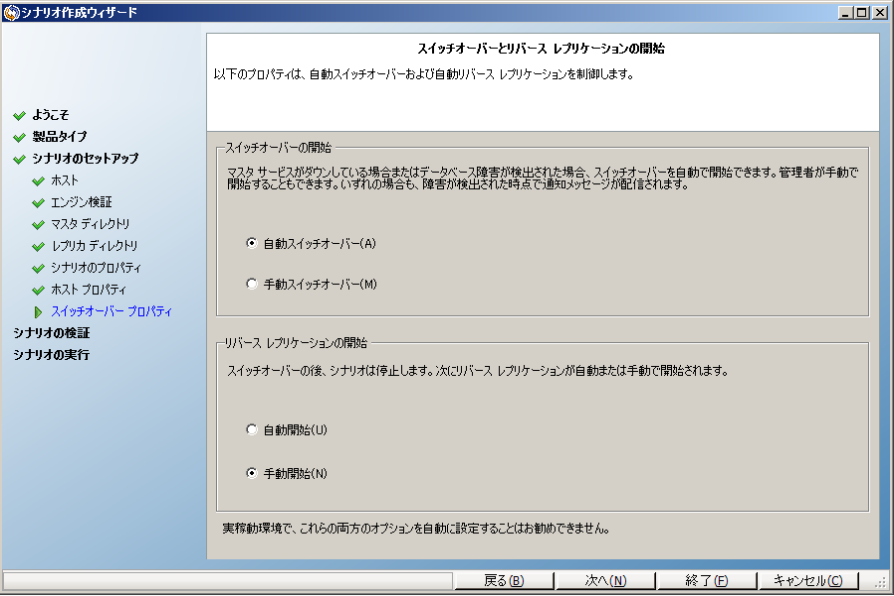Maximize the シナリオ作成ウィザード window

point(862,13)
